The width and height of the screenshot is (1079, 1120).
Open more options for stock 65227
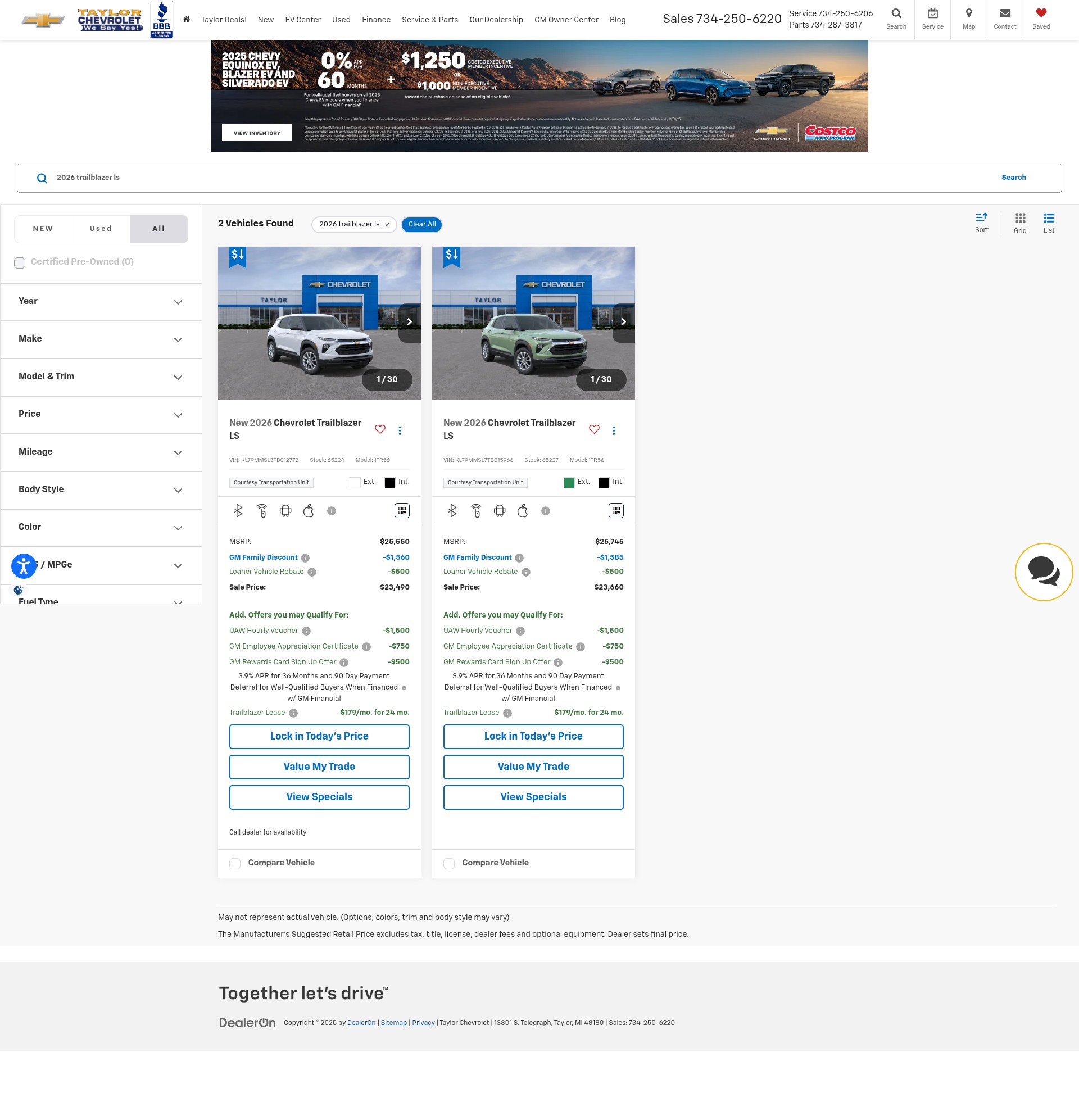[614, 430]
